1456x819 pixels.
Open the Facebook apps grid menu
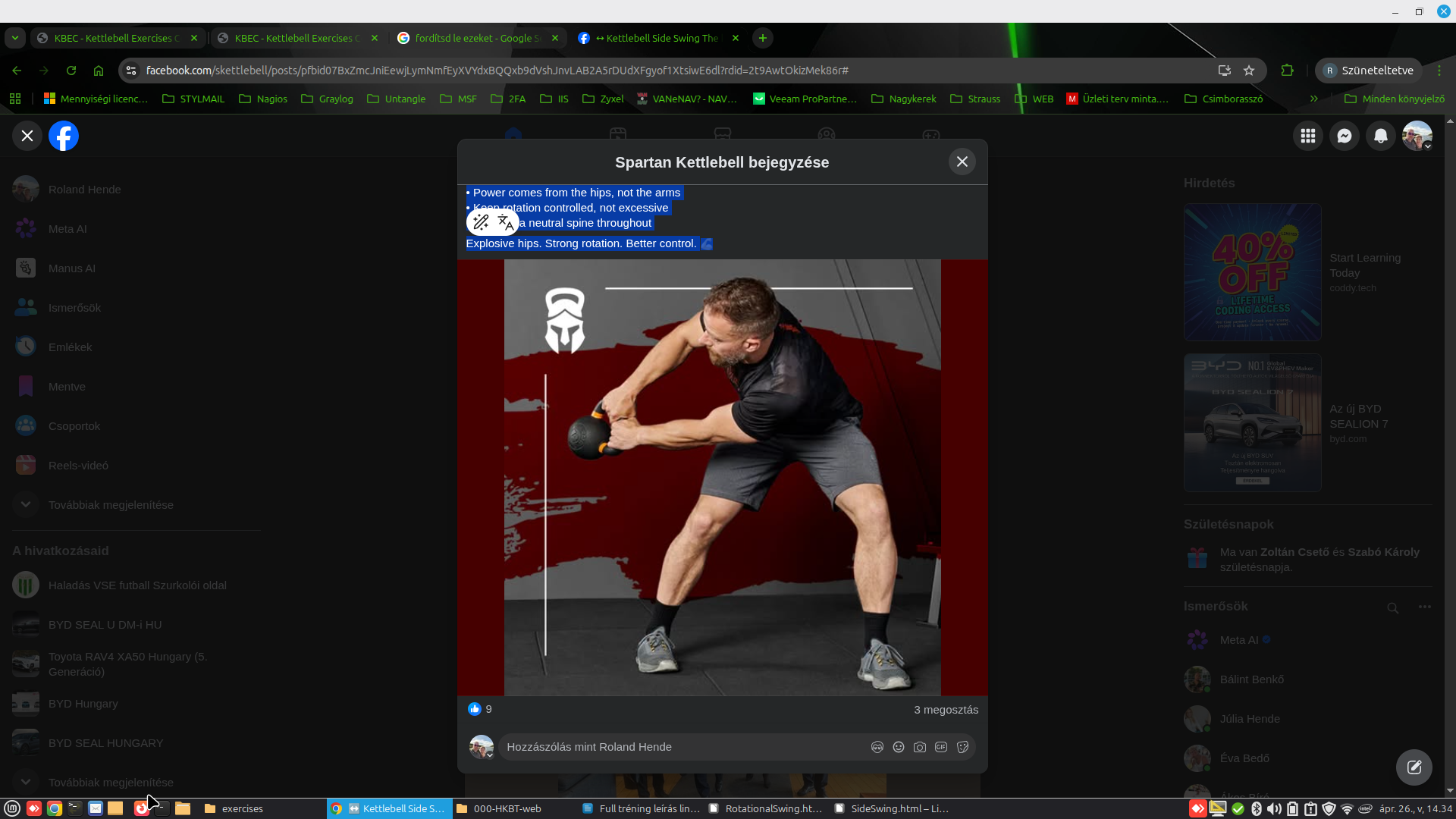[1308, 136]
